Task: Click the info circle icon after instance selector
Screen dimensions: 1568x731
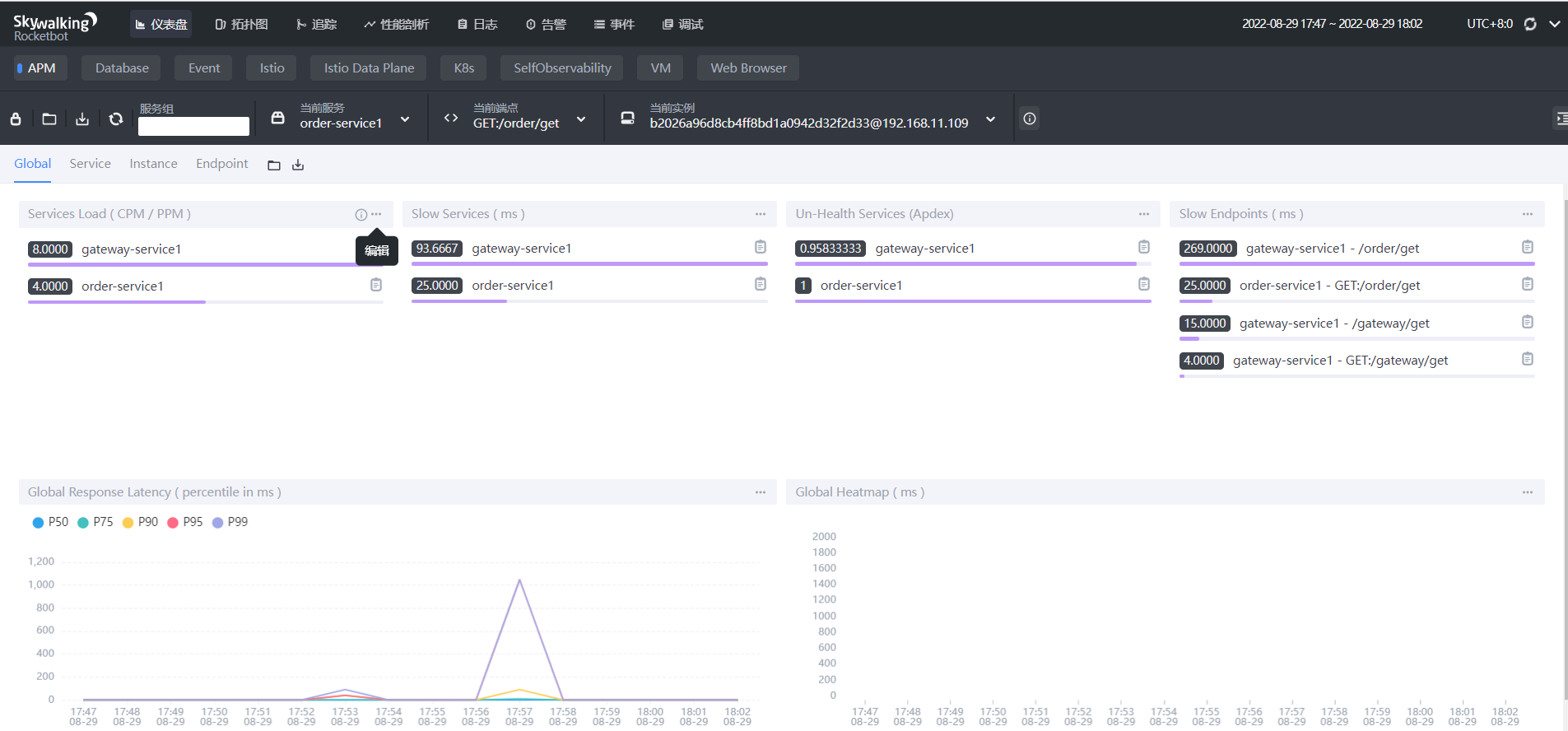Action: pos(1029,119)
